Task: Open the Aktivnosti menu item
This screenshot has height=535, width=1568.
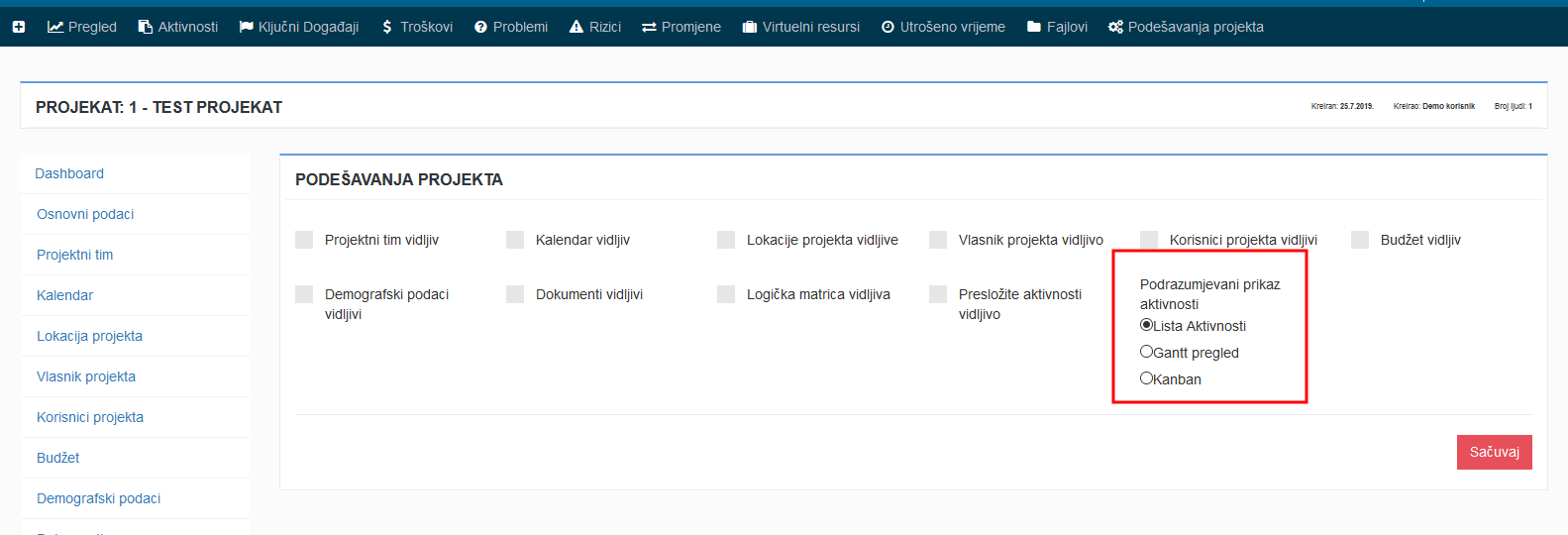Action: point(178,27)
